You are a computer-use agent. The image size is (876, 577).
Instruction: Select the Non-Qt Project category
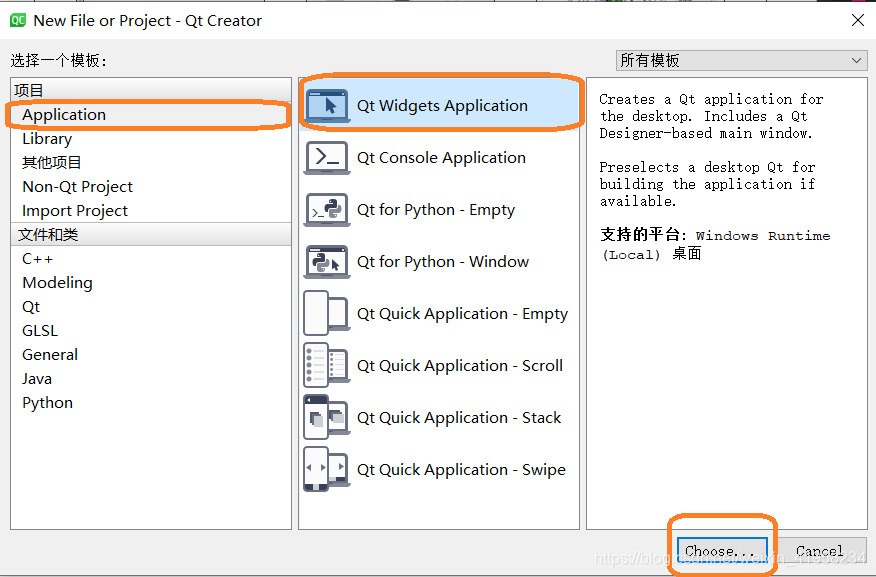point(151,187)
